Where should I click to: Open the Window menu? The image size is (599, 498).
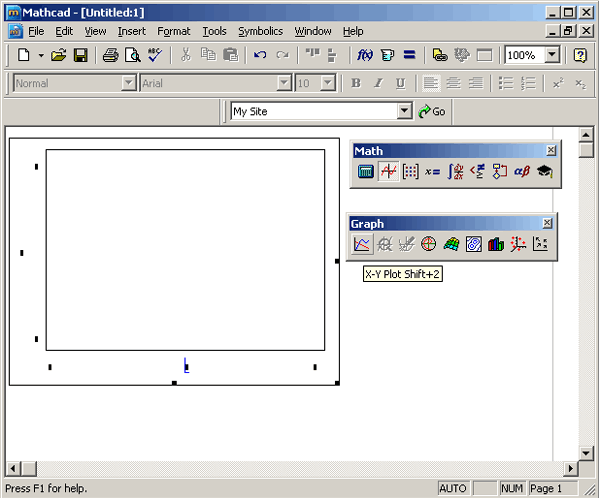[313, 31]
